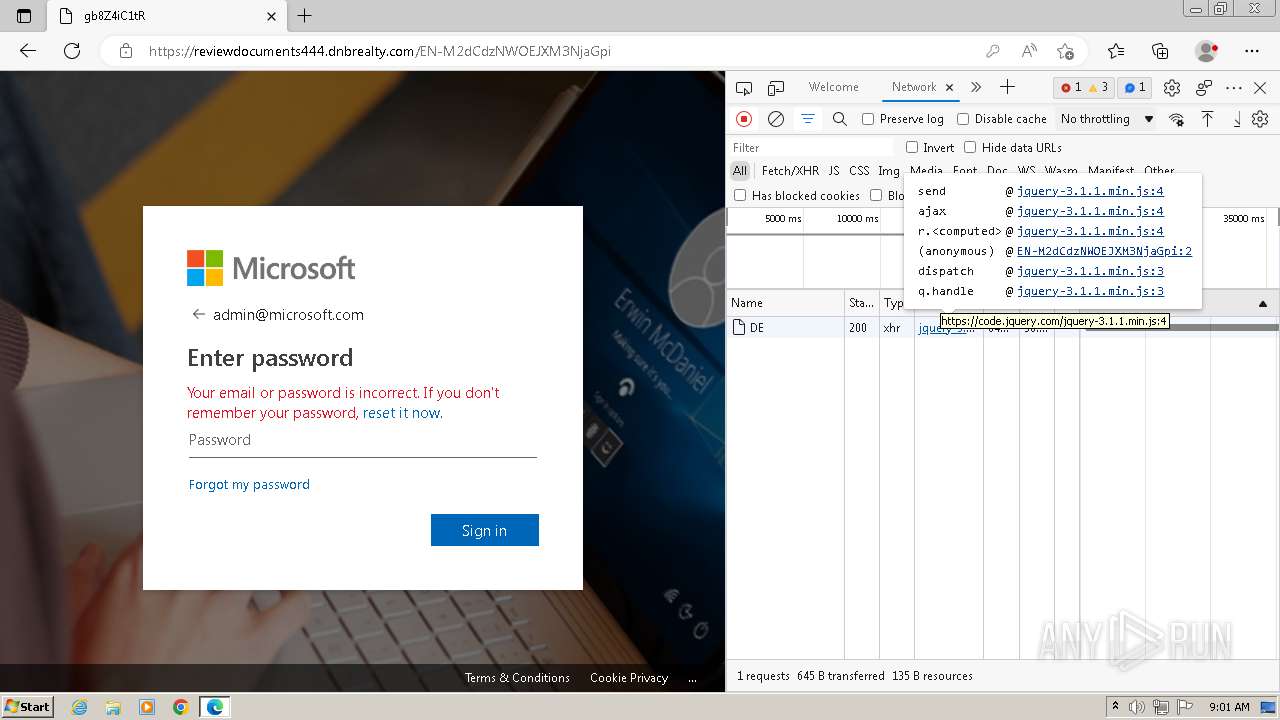The image size is (1280, 720).
Task: Expand more DevTools tabs chevron
Action: point(976,87)
